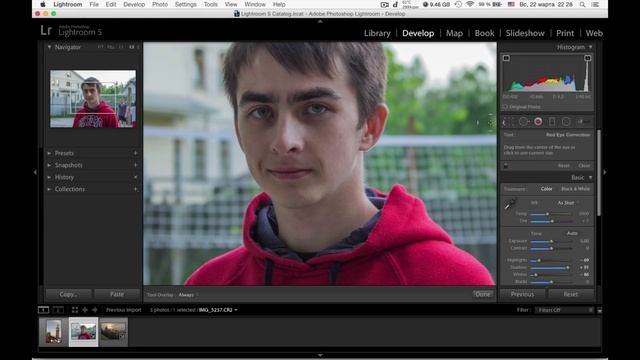640x360 pixels.
Task: Toggle shadow clipping indicator in histogram
Action: point(506,58)
